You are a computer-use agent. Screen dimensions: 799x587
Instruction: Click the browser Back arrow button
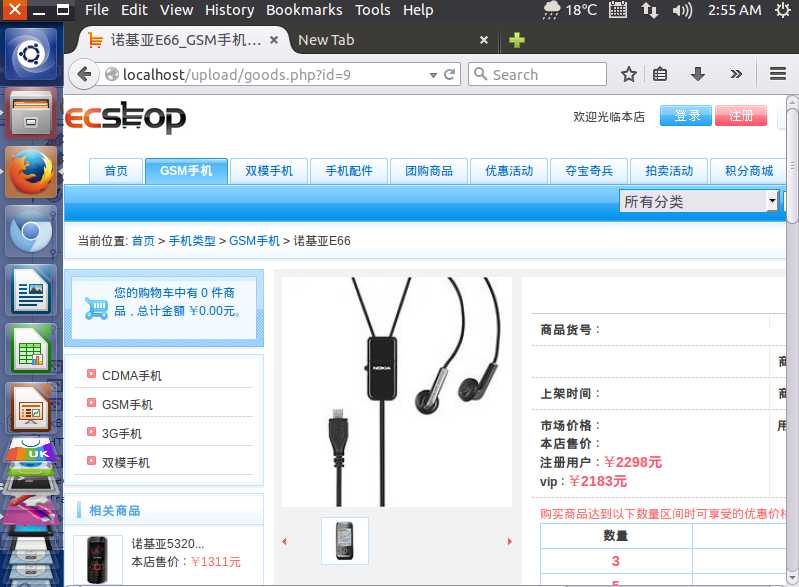coord(84,74)
